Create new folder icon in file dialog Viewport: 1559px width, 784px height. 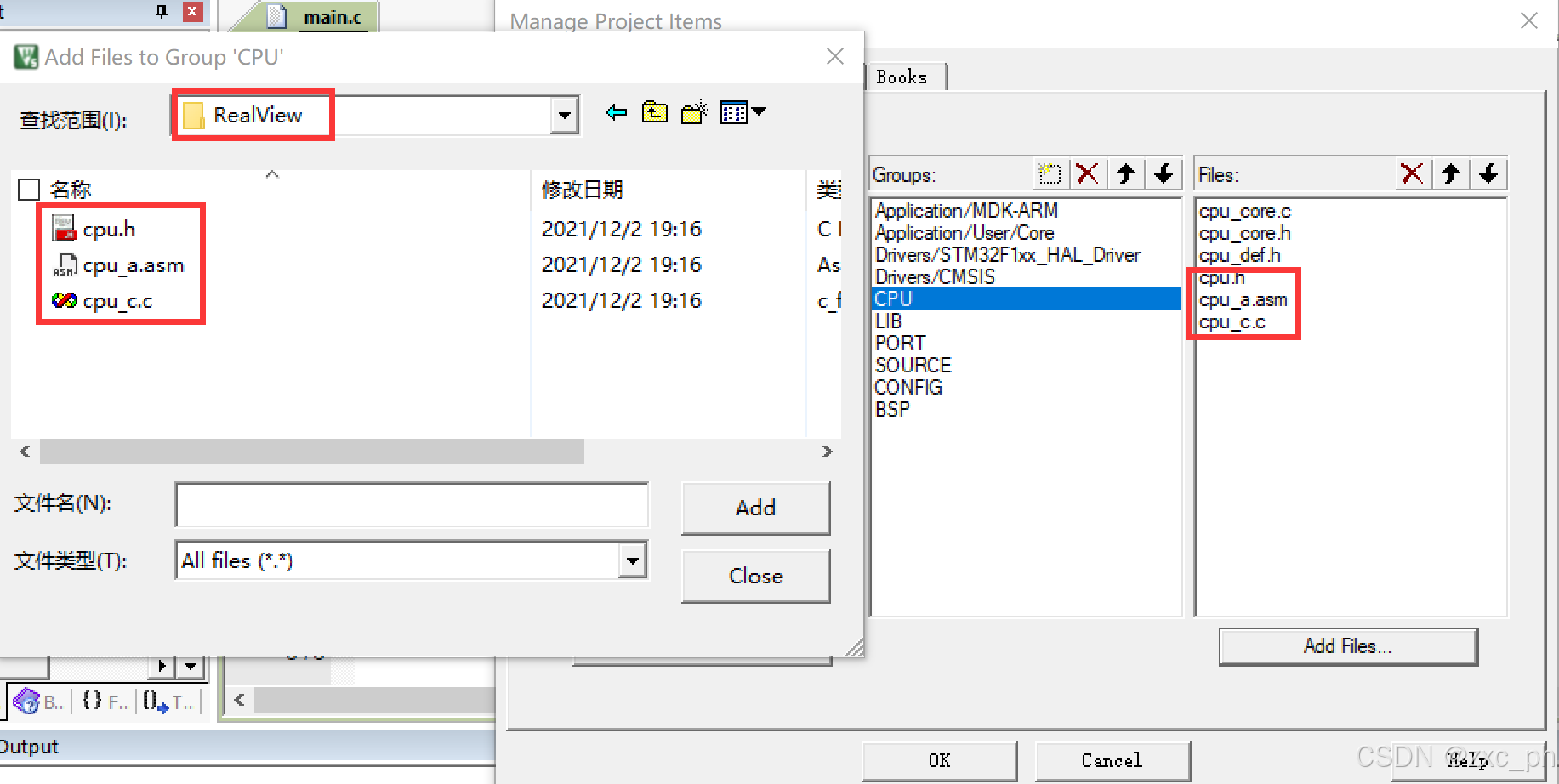click(x=695, y=112)
